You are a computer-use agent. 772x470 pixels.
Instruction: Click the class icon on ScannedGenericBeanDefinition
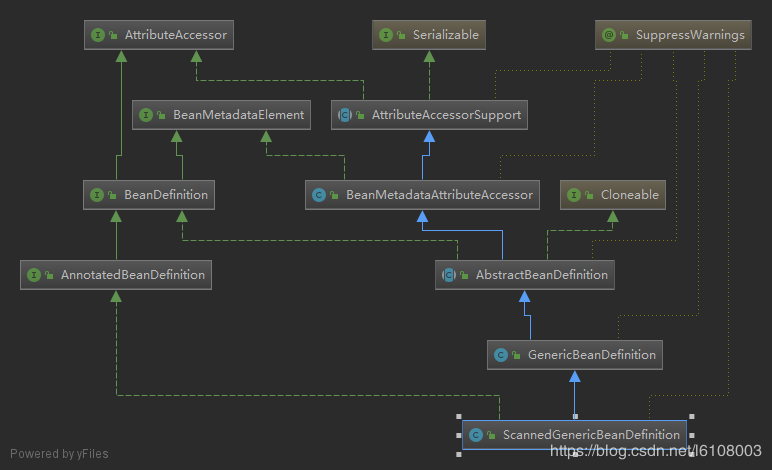[x=476, y=435]
